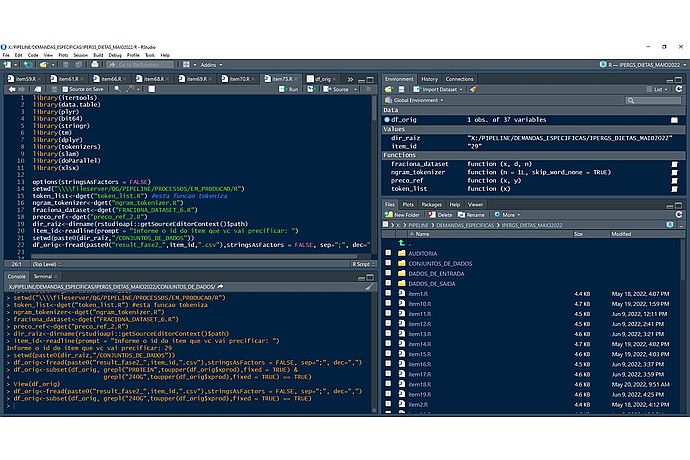Click the Load workspace icon in Environment pane
The height and width of the screenshot is (460, 690).
point(389,89)
